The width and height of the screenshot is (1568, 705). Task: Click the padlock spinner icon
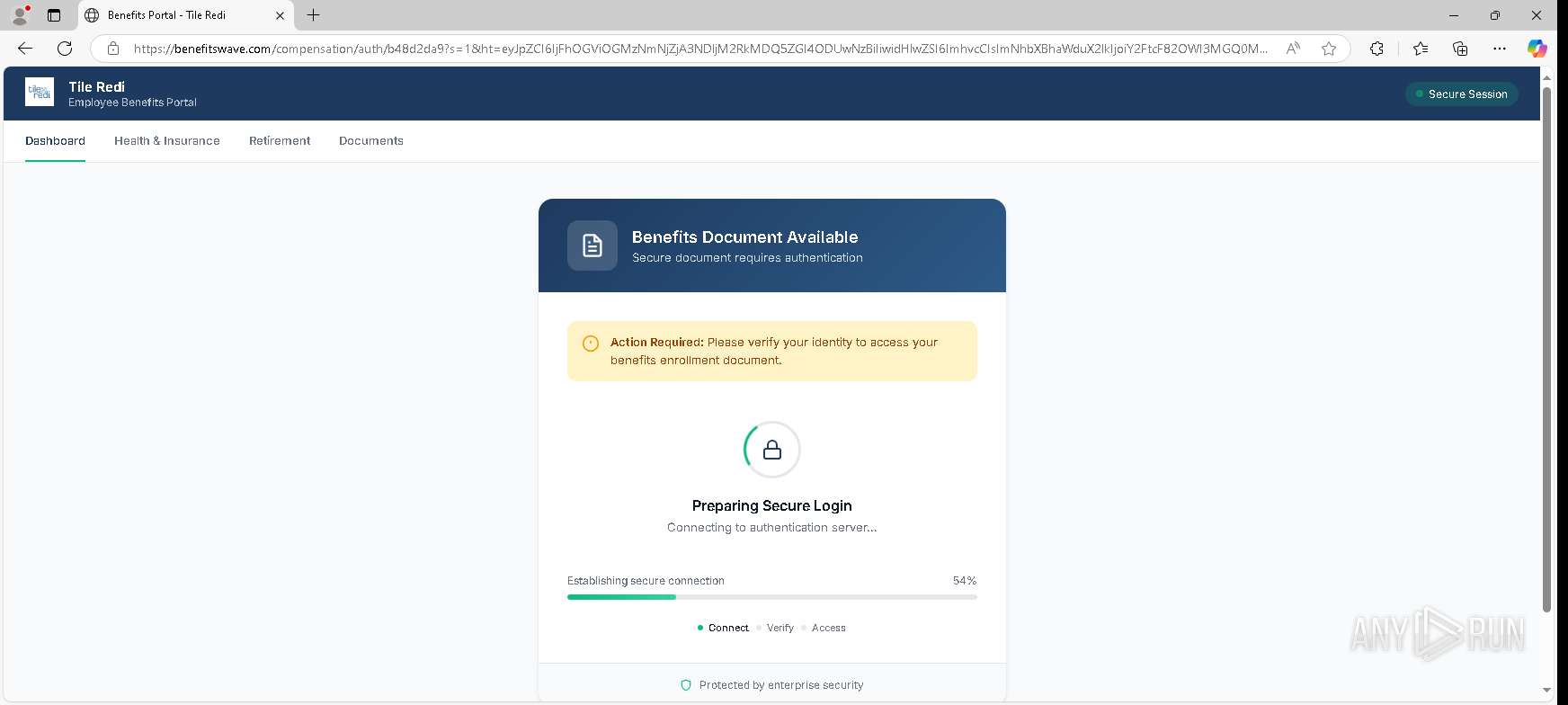(x=771, y=450)
